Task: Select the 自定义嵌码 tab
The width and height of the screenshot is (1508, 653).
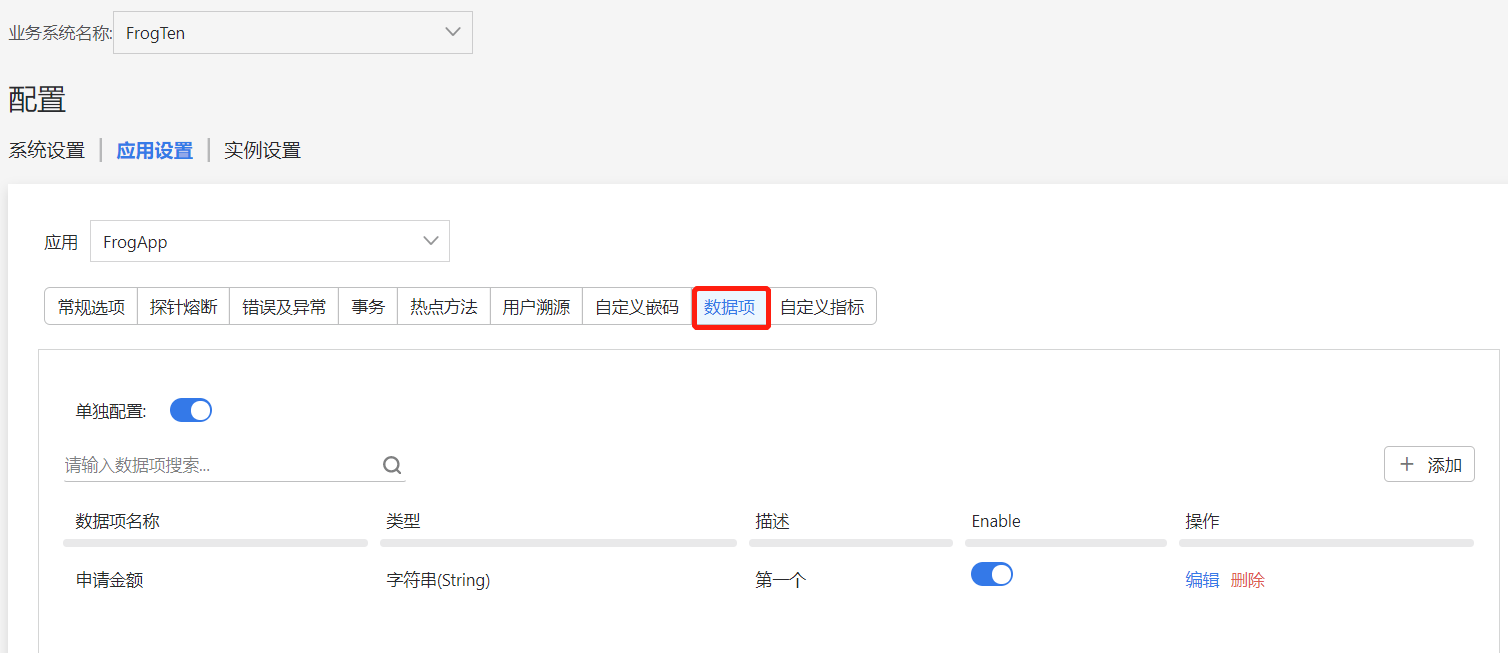Action: tap(637, 307)
